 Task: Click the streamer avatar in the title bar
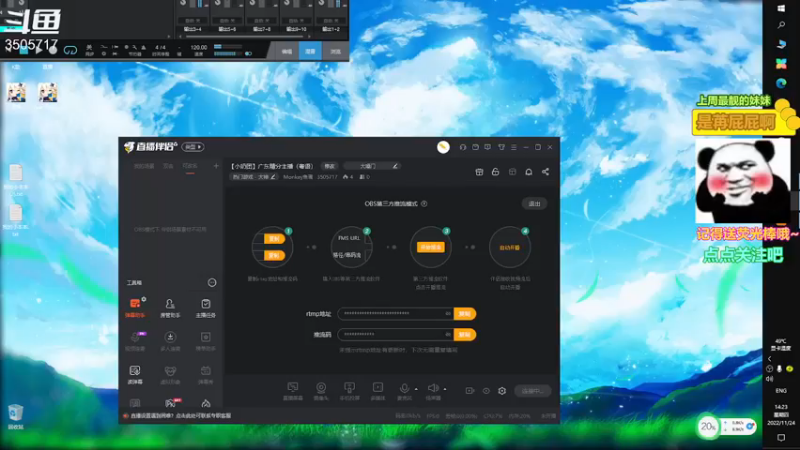(443, 147)
